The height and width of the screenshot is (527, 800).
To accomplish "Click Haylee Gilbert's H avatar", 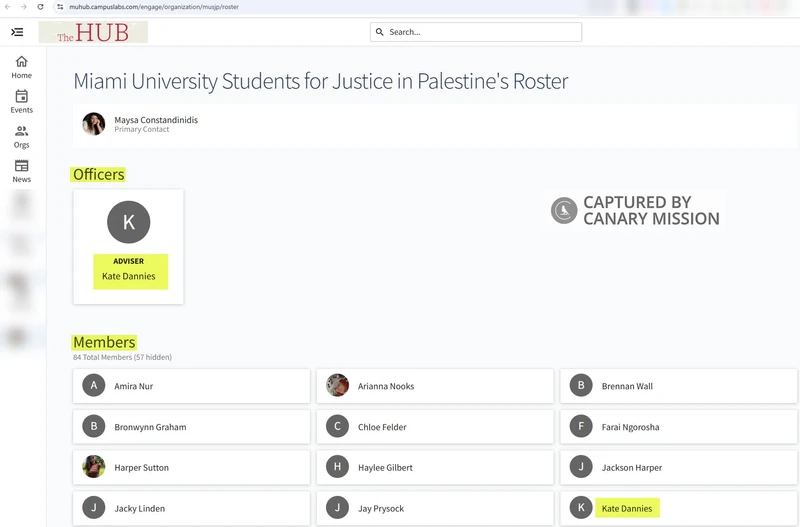I will click(337, 467).
